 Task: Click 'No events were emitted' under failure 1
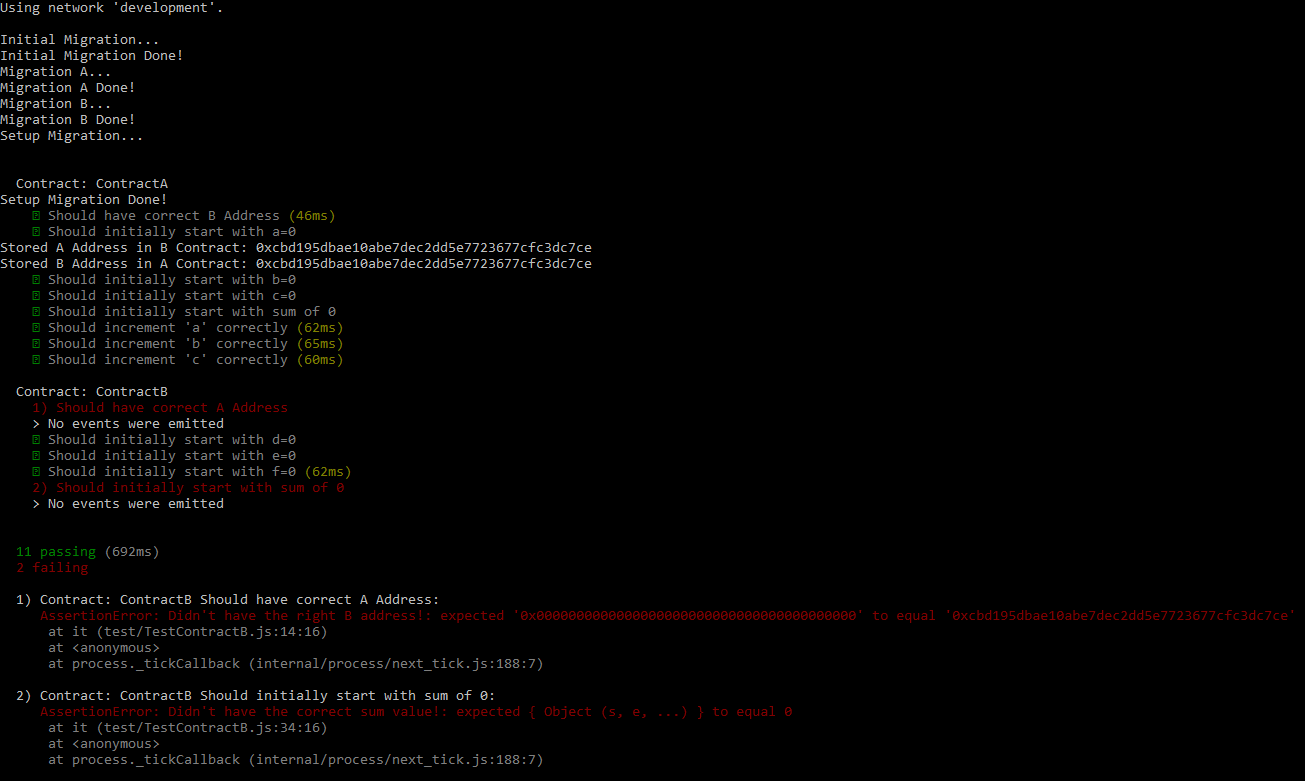coord(128,424)
